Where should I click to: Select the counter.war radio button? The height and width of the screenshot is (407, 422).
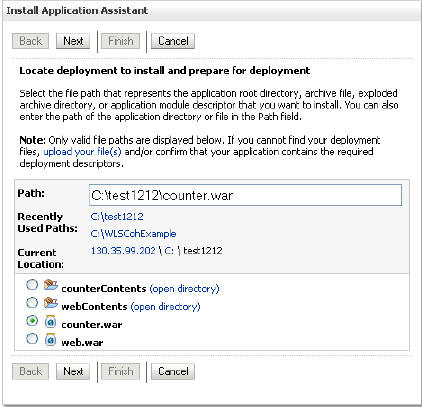pos(32,321)
